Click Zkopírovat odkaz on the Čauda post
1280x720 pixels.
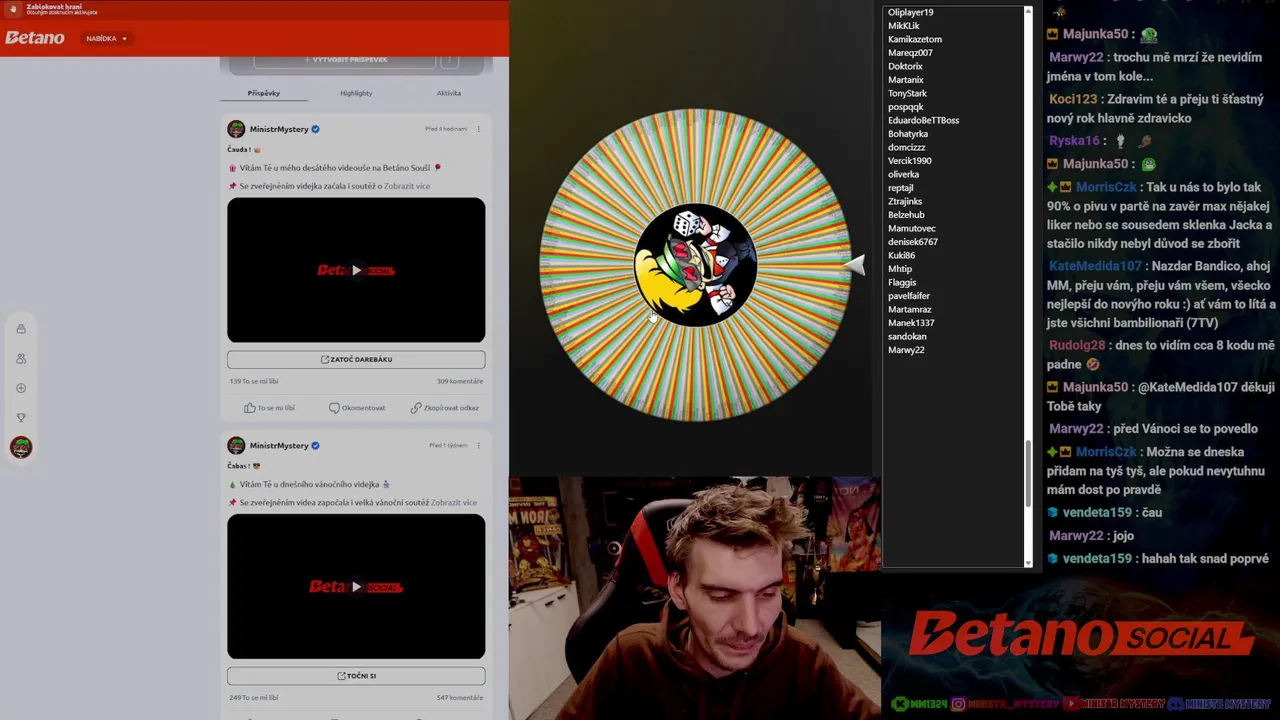click(x=444, y=408)
